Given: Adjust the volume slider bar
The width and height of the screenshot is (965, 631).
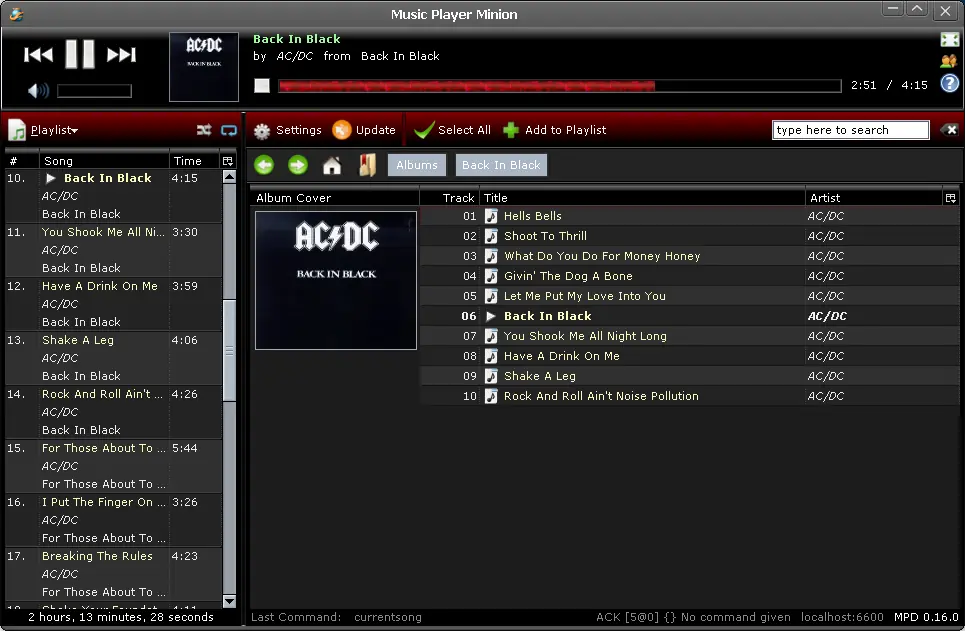Looking at the screenshot, I should (94, 91).
